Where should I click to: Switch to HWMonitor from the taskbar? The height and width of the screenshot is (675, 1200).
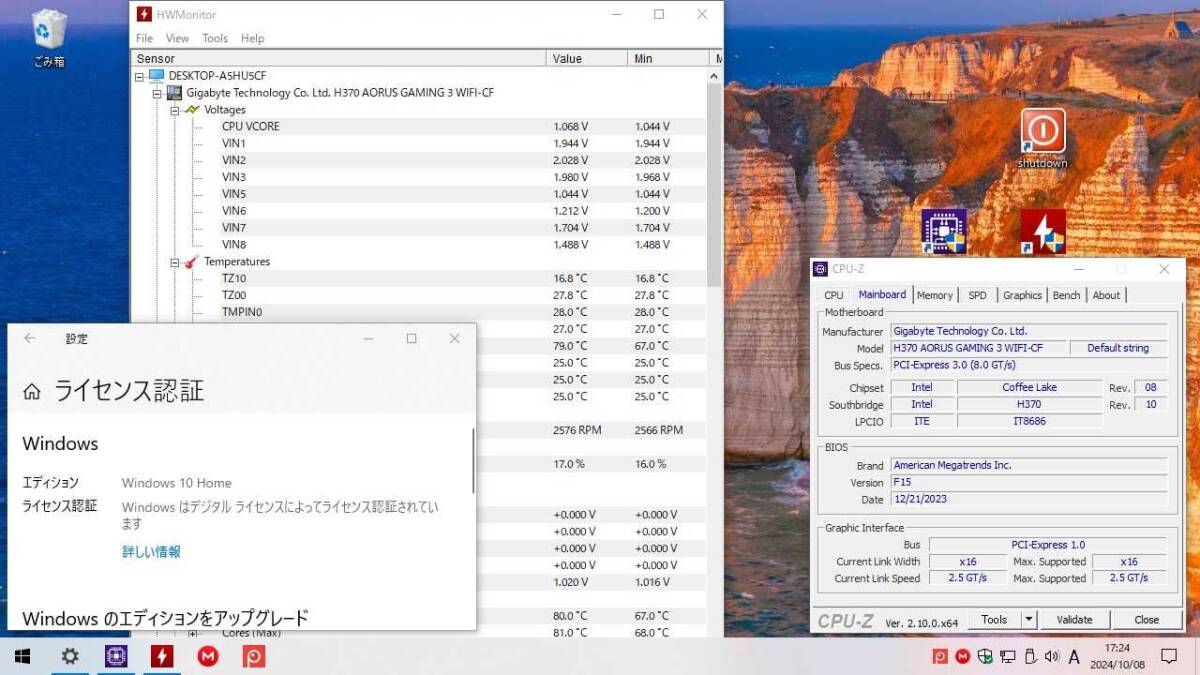pos(162,656)
